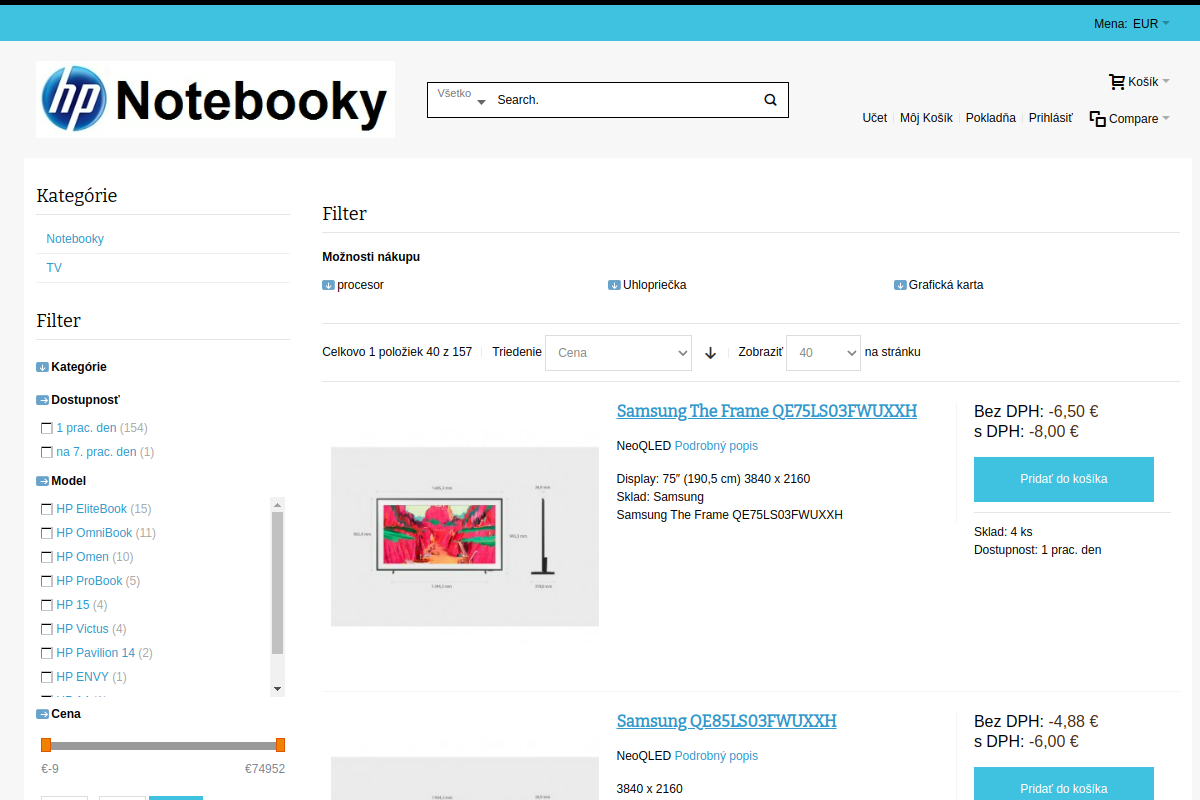This screenshot has width=1200, height=800.
Task: Open Samsung QE85LS03FWUXXH product link
Action: tap(727, 721)
